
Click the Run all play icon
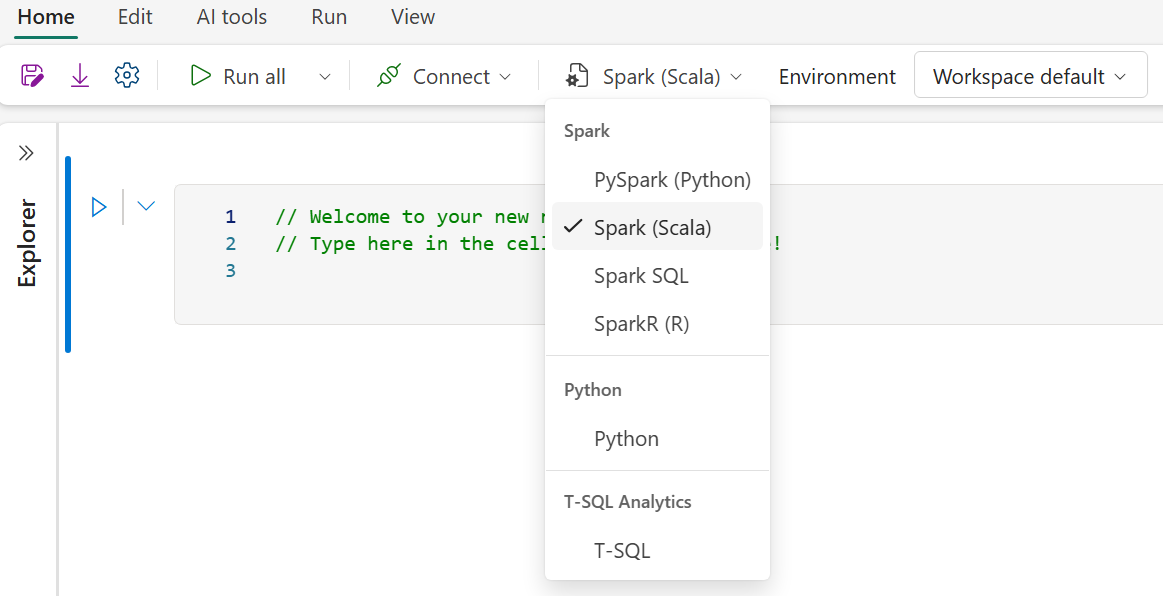(201, 76)
